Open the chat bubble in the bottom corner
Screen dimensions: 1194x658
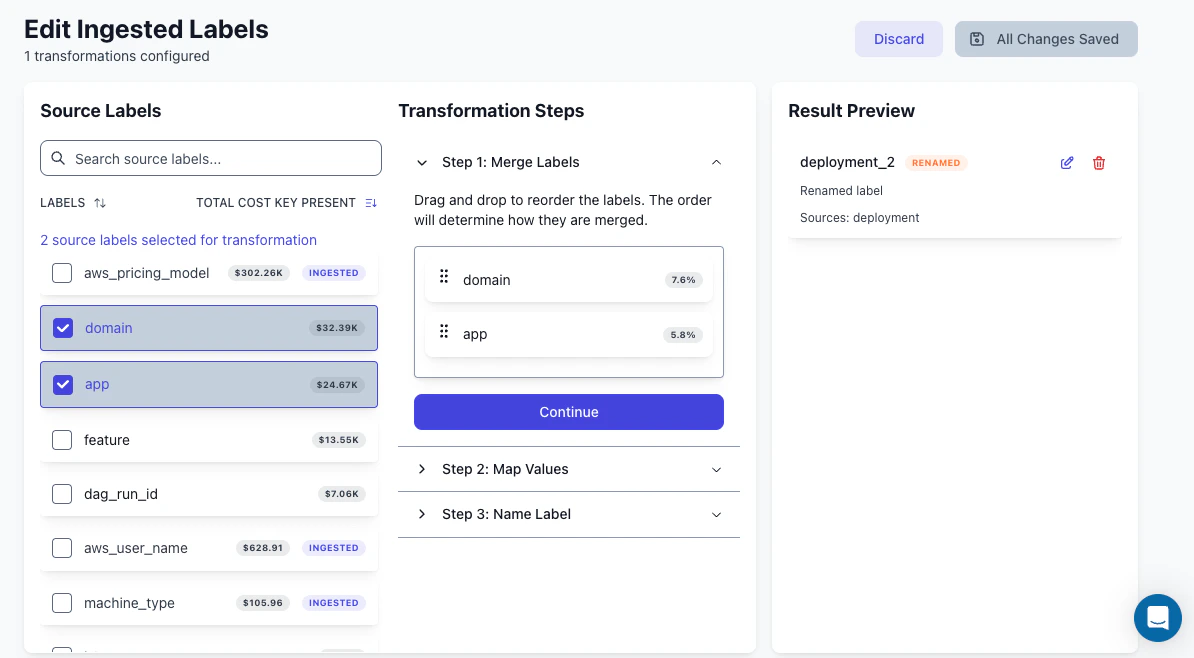(x=1158, y=618)
